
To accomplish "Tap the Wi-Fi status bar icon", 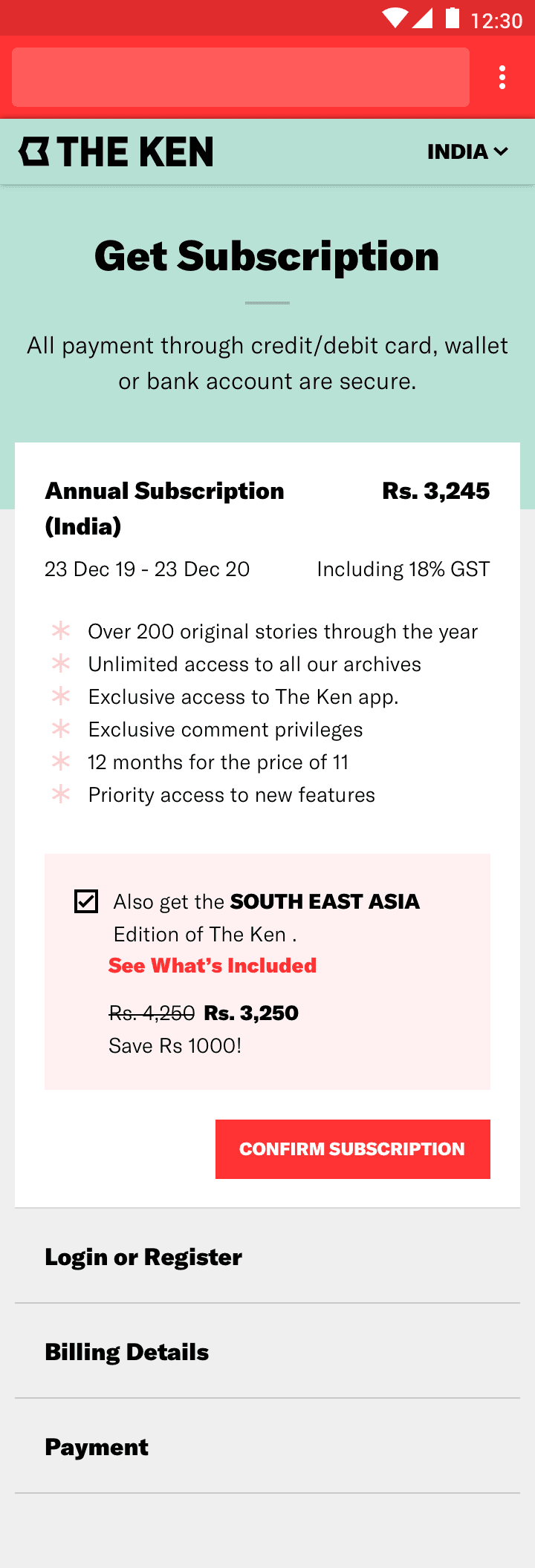I will [x=395, y=19].
